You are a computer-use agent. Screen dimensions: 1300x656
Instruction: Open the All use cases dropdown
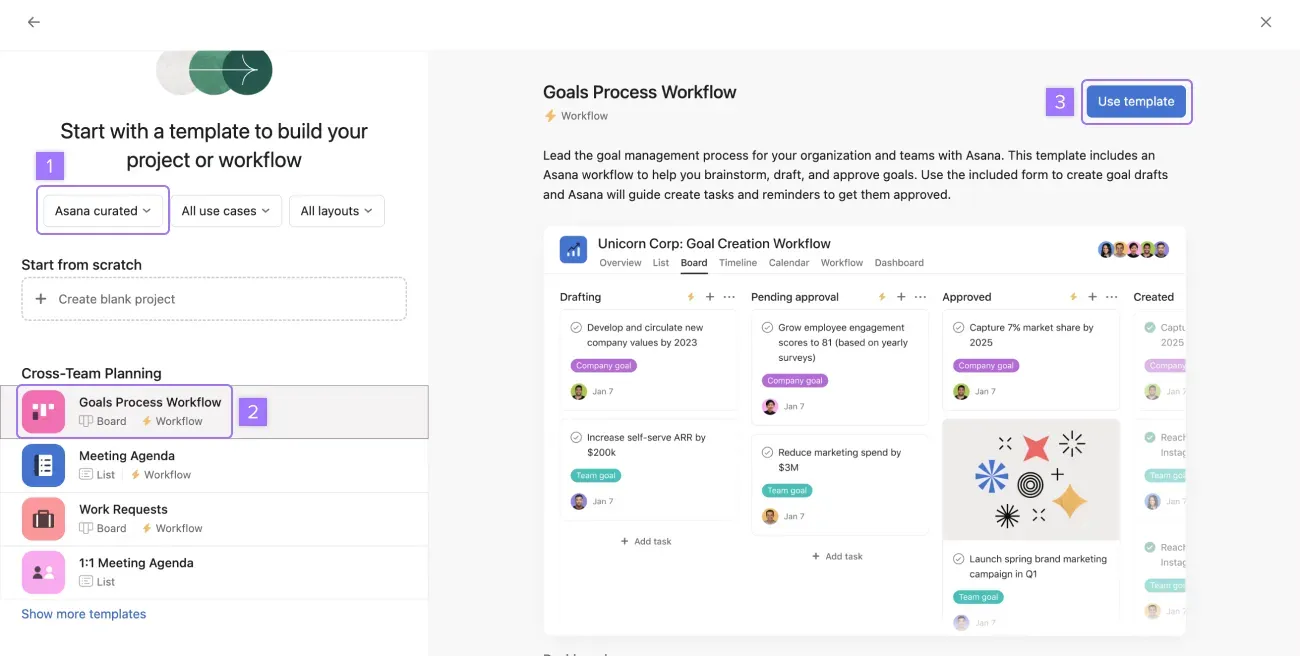[x=226, y=211]
